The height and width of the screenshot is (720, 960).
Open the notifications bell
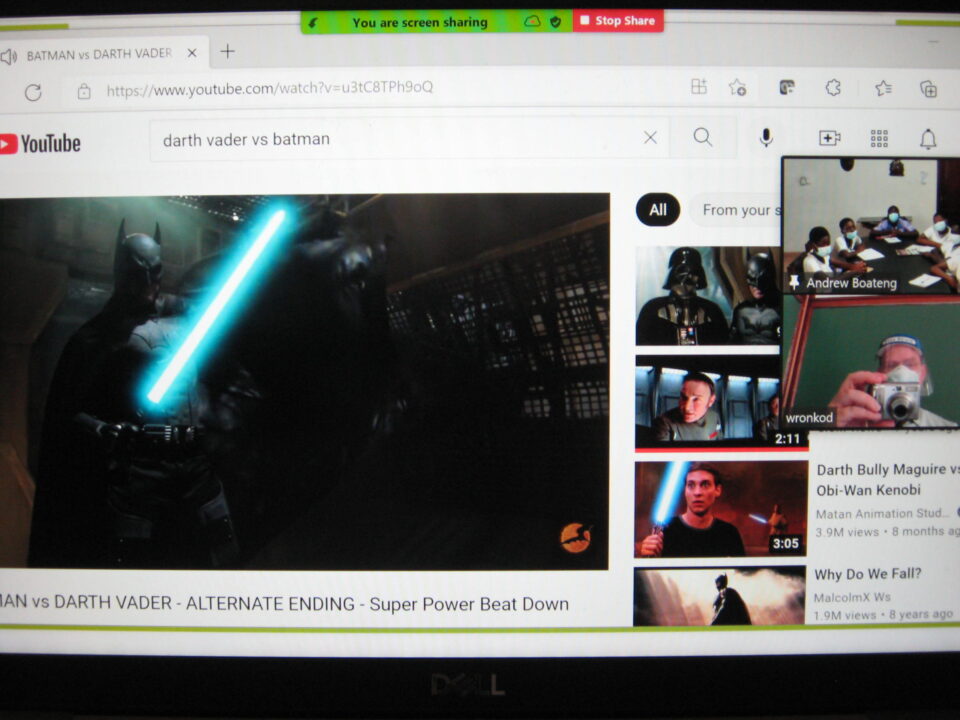point(928,139)
